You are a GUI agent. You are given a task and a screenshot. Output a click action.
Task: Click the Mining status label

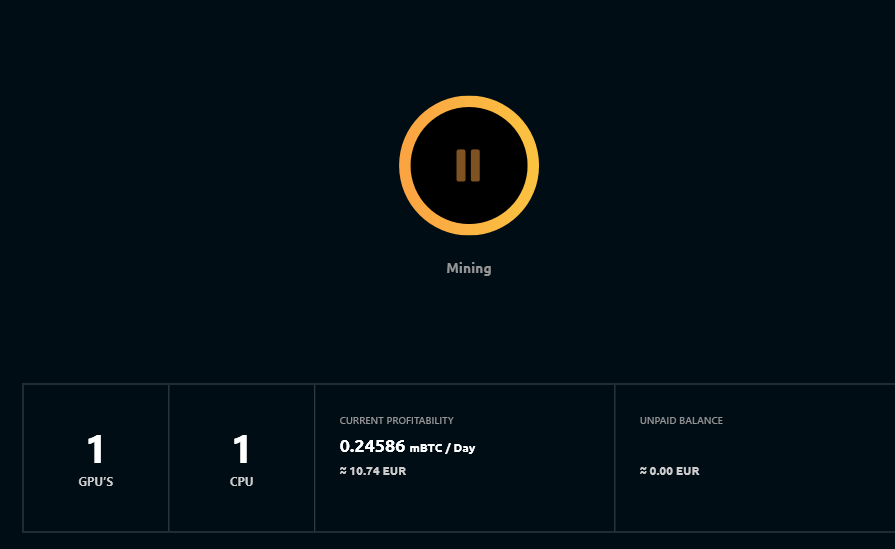pos(469,268)
